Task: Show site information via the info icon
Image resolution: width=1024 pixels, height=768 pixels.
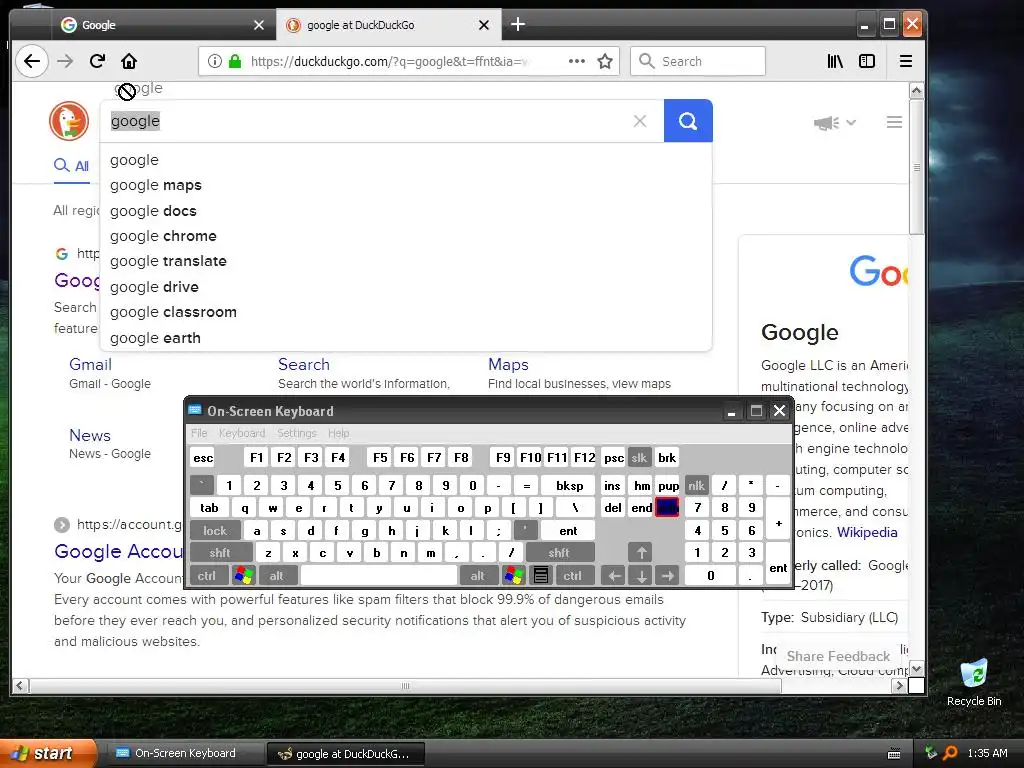Action: click(214, 61)
